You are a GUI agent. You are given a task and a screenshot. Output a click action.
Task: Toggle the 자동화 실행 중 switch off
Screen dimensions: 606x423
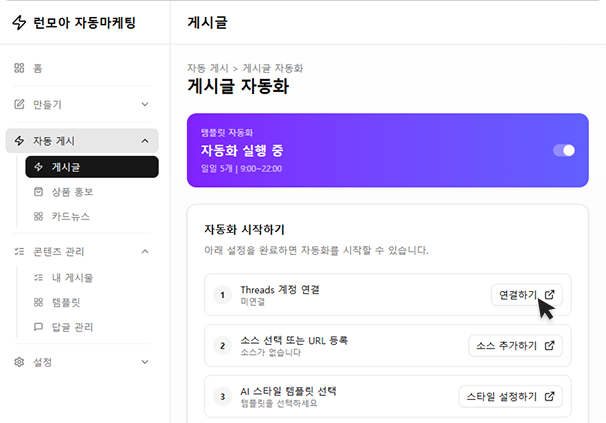pyautogui.click(x=564, y=150)
